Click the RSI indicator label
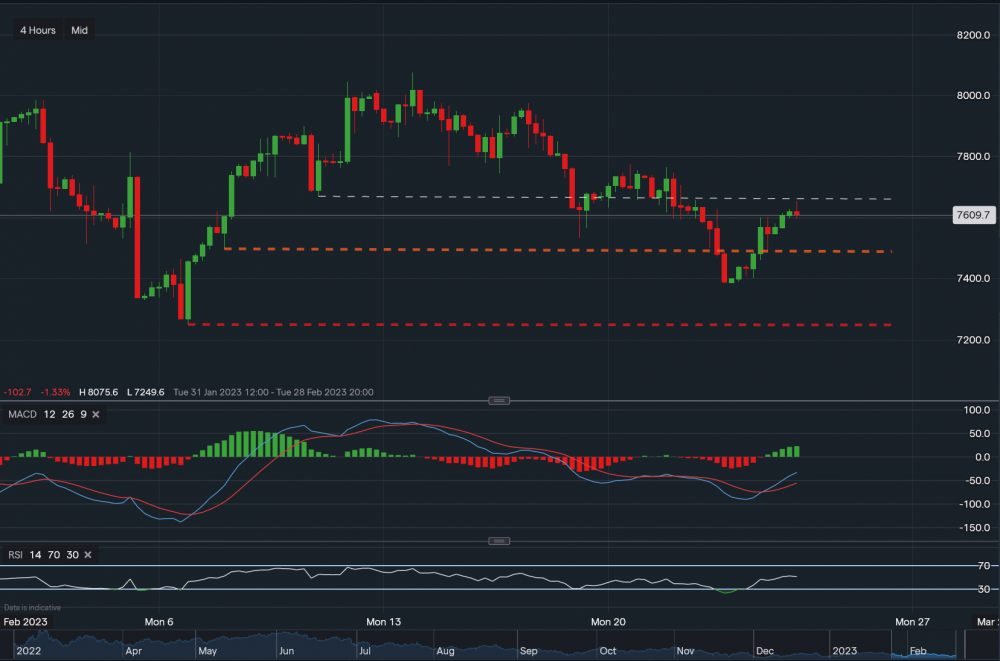 tap(16, 554)
